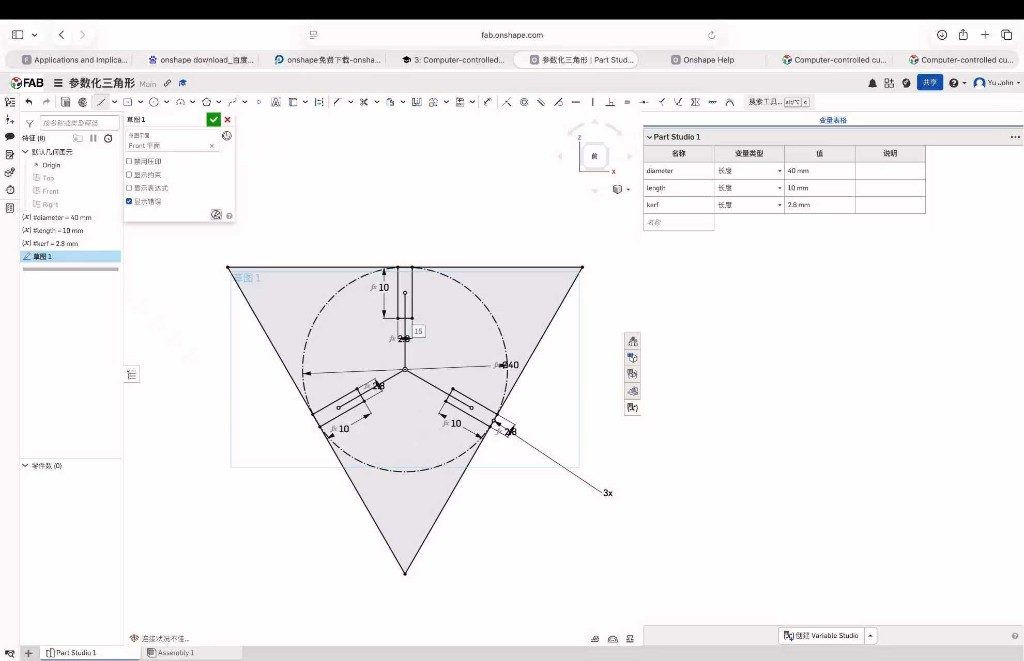Select the Rectangle sketch tool
The height and width of the screenshot is (661, 1024).
[127, 102]
